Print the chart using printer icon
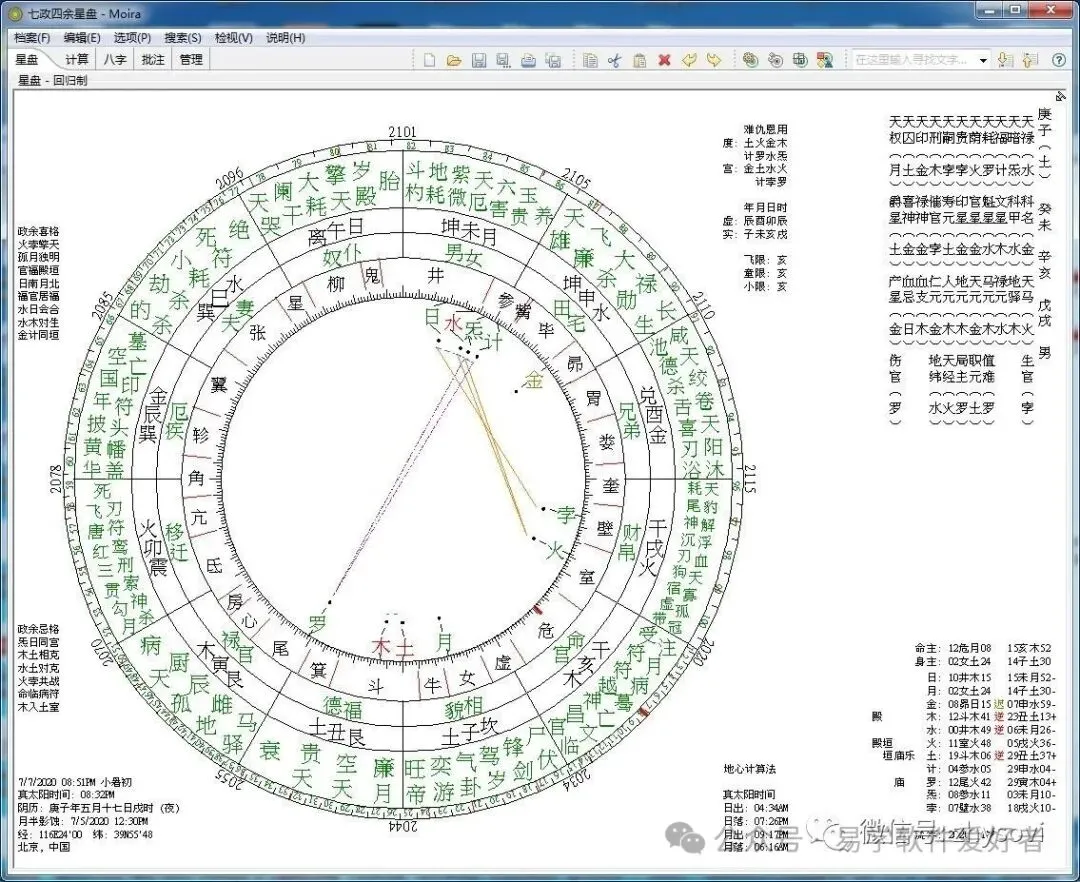This screenshot has width=1080, height=882. pyautogui.click(x=528, y=60)
